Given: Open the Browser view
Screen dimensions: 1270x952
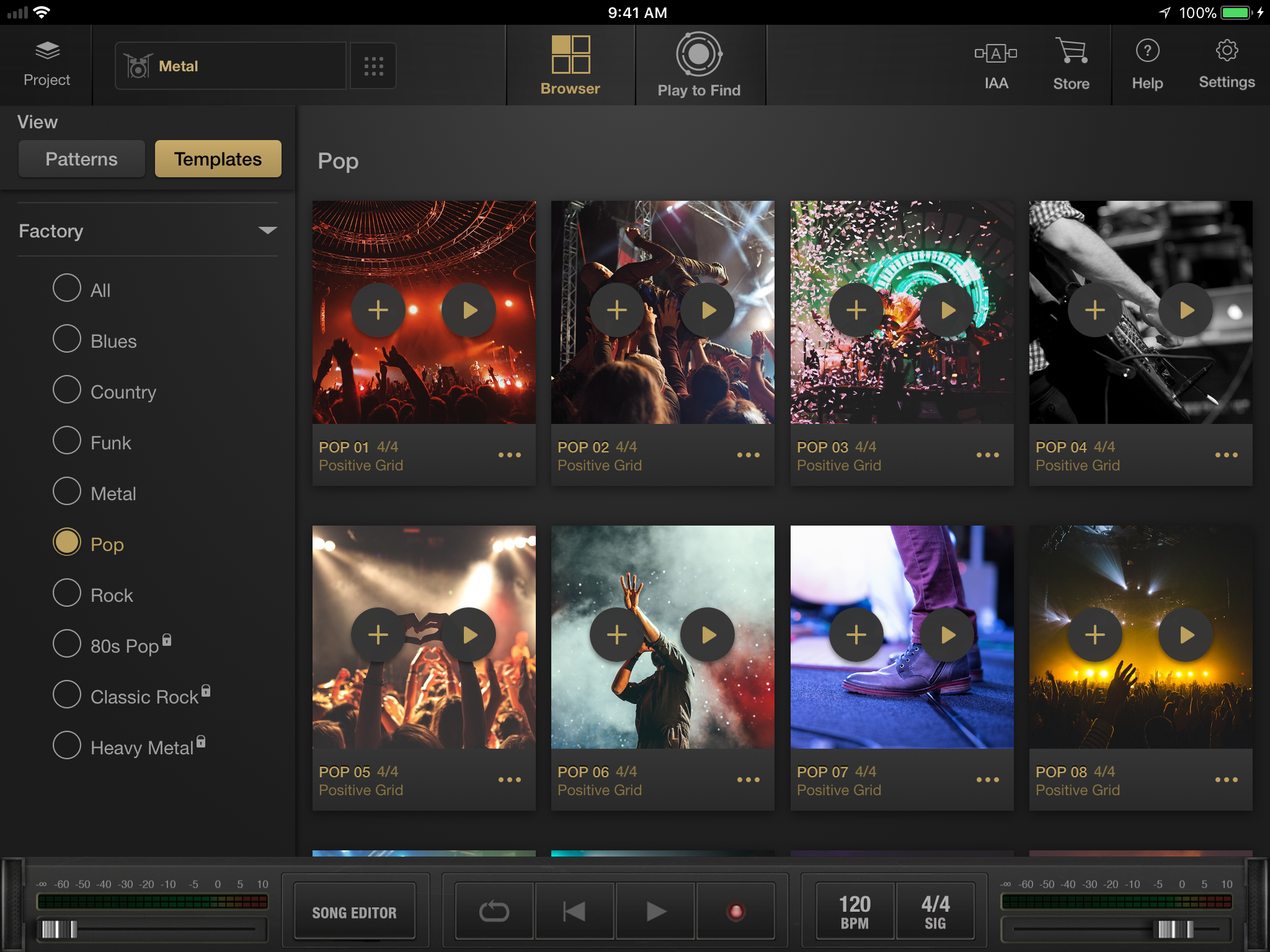Looking at the screenshot, I should point(571,66).
